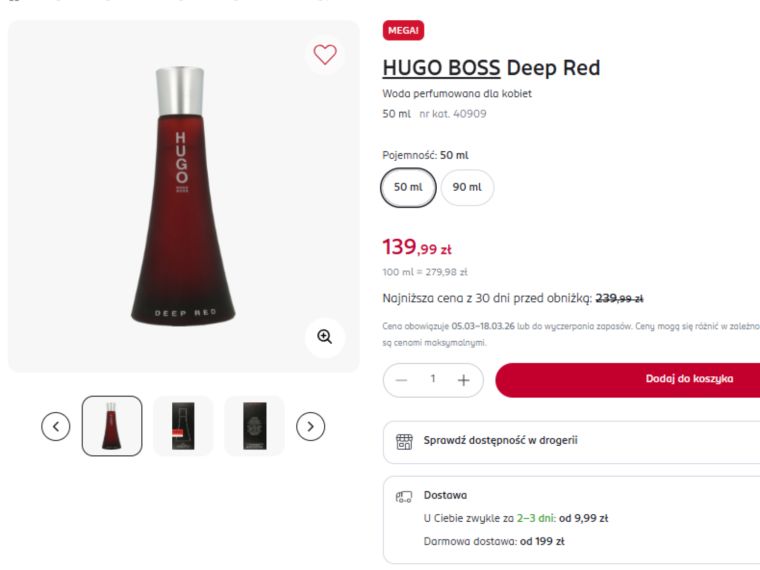Open the HUGO BOSS brand link
Screen dimensions: 760x570
pos(441,68)
